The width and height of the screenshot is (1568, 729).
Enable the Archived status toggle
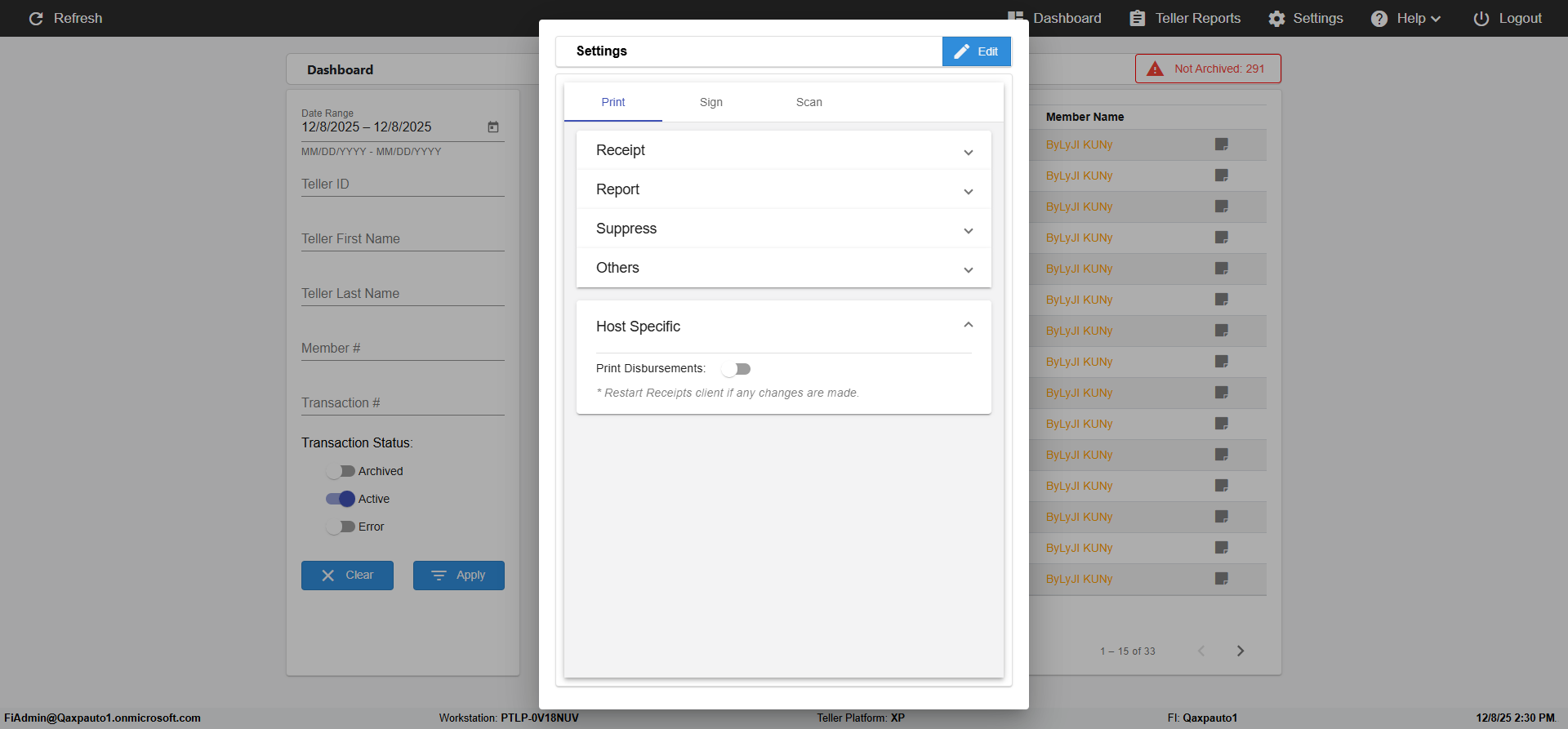pyautogui.click(x=341, y=471)
